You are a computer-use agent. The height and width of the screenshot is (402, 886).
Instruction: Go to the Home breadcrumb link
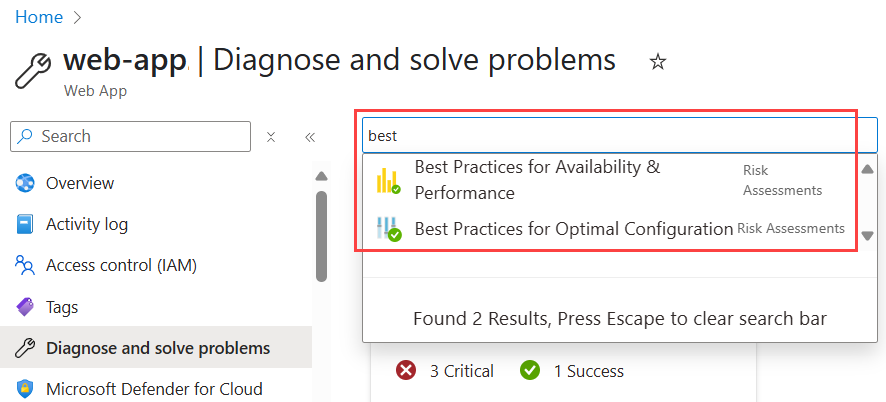[x=39, y=17]
